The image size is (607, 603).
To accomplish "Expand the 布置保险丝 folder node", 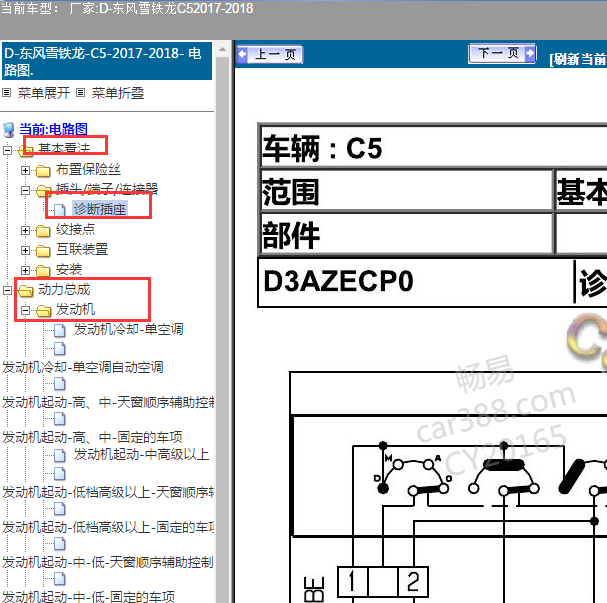I will [x=25, y=170].
